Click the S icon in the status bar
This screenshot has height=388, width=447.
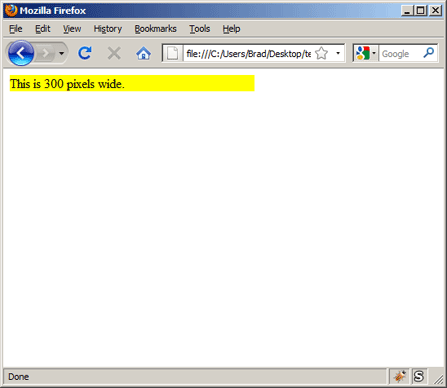(419, 376)
